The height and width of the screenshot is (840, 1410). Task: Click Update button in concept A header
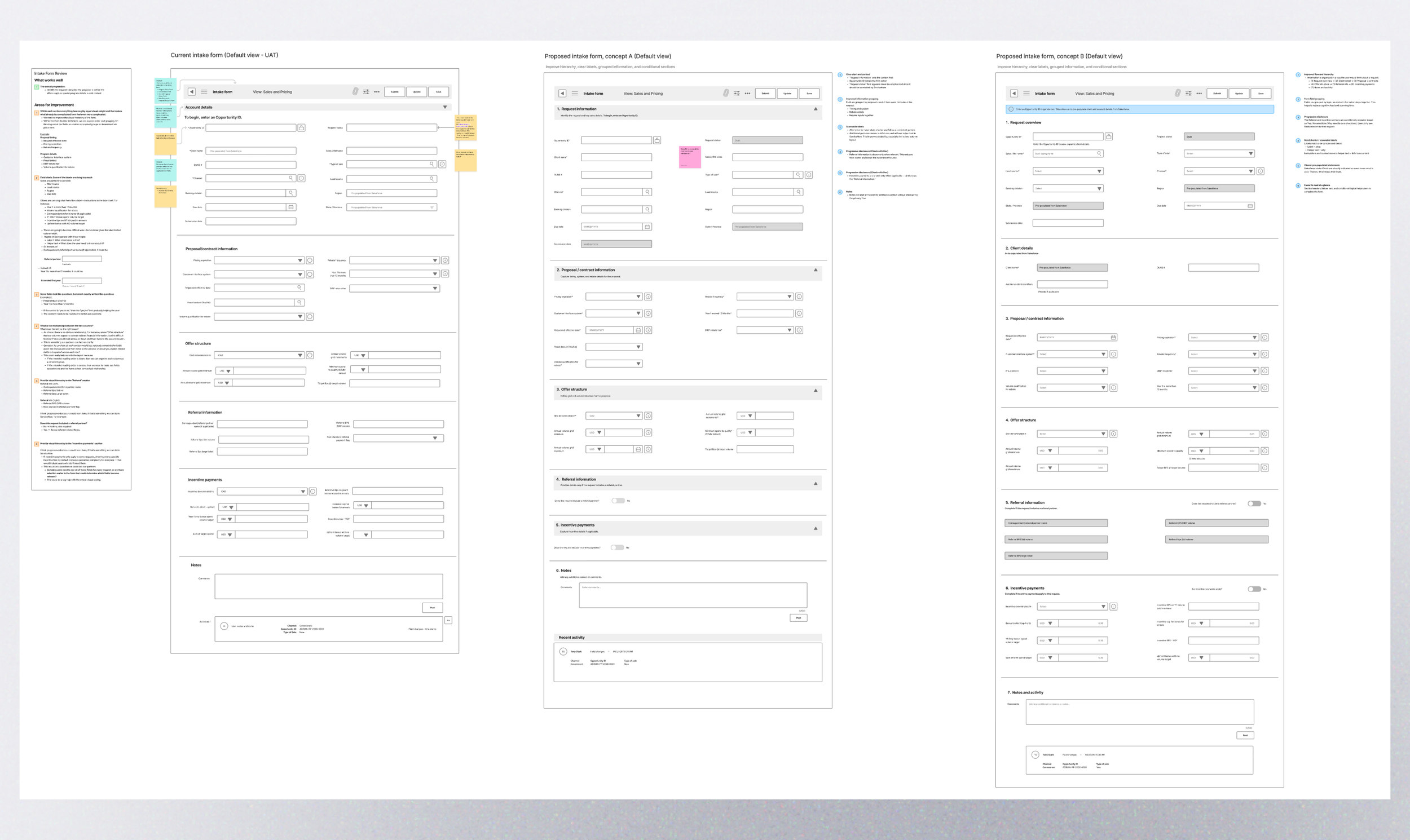pyautogui.click(x=787, y=94)
